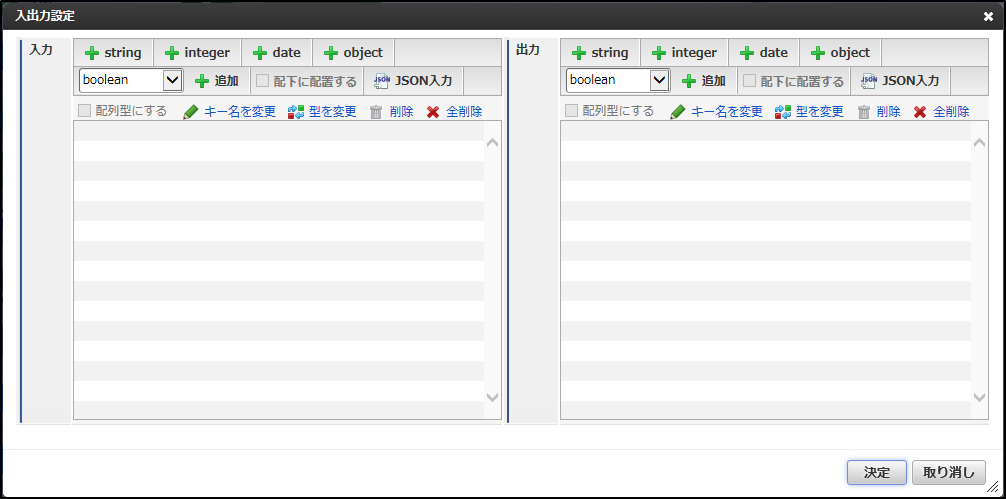Click the scroll down arrow in the 出力 list
This screenshot has width=1006, height=499.
(980, 398)
